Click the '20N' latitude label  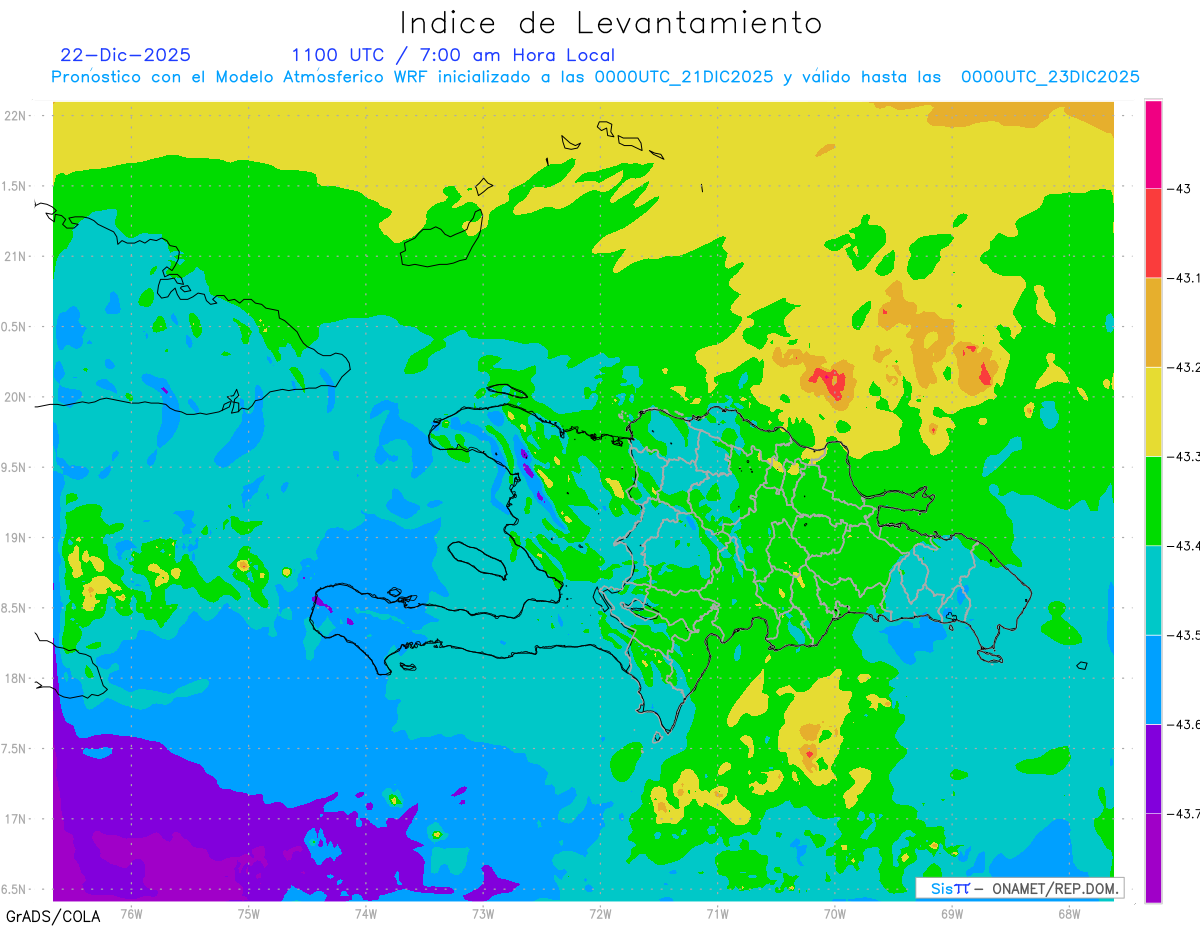coord(17,397)
